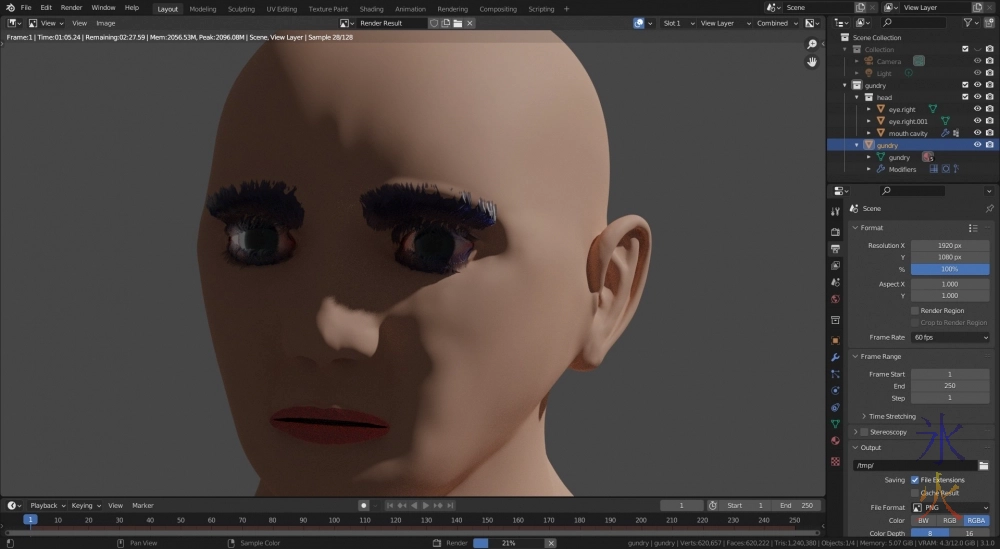Screen dimensions: 1000x549
Task: Select the BW color mode button
Action: pyautogui.click(x=923, y=521)
